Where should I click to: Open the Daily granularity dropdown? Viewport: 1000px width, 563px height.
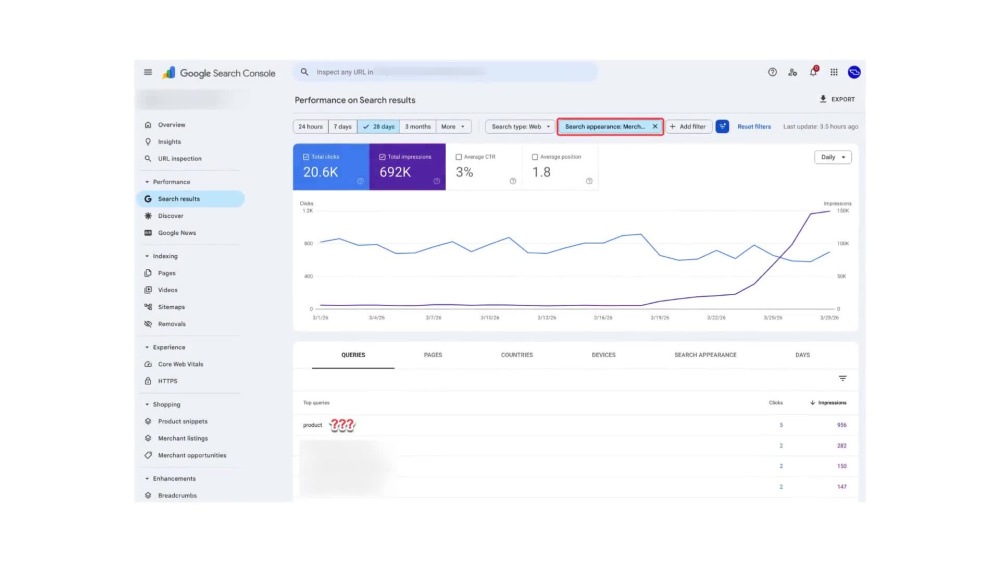tap(832, 157)
